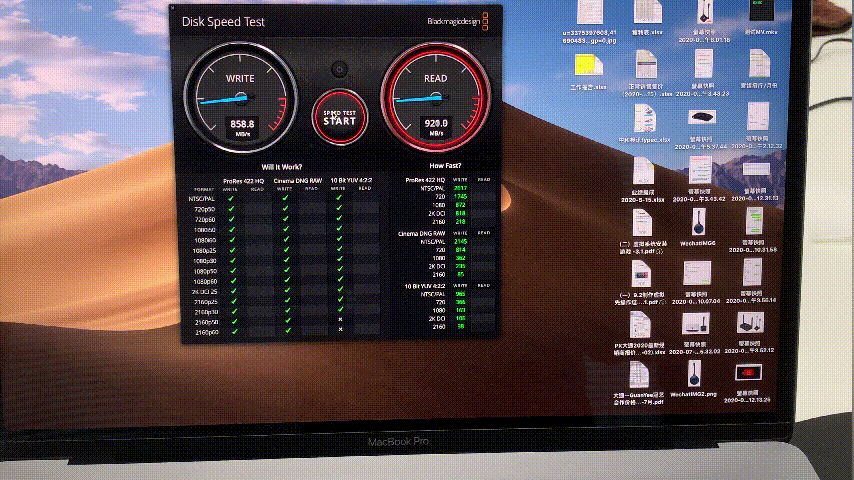
Task: Select screenshot file ending 3.56.14
Action: click(x=752, y=281)
